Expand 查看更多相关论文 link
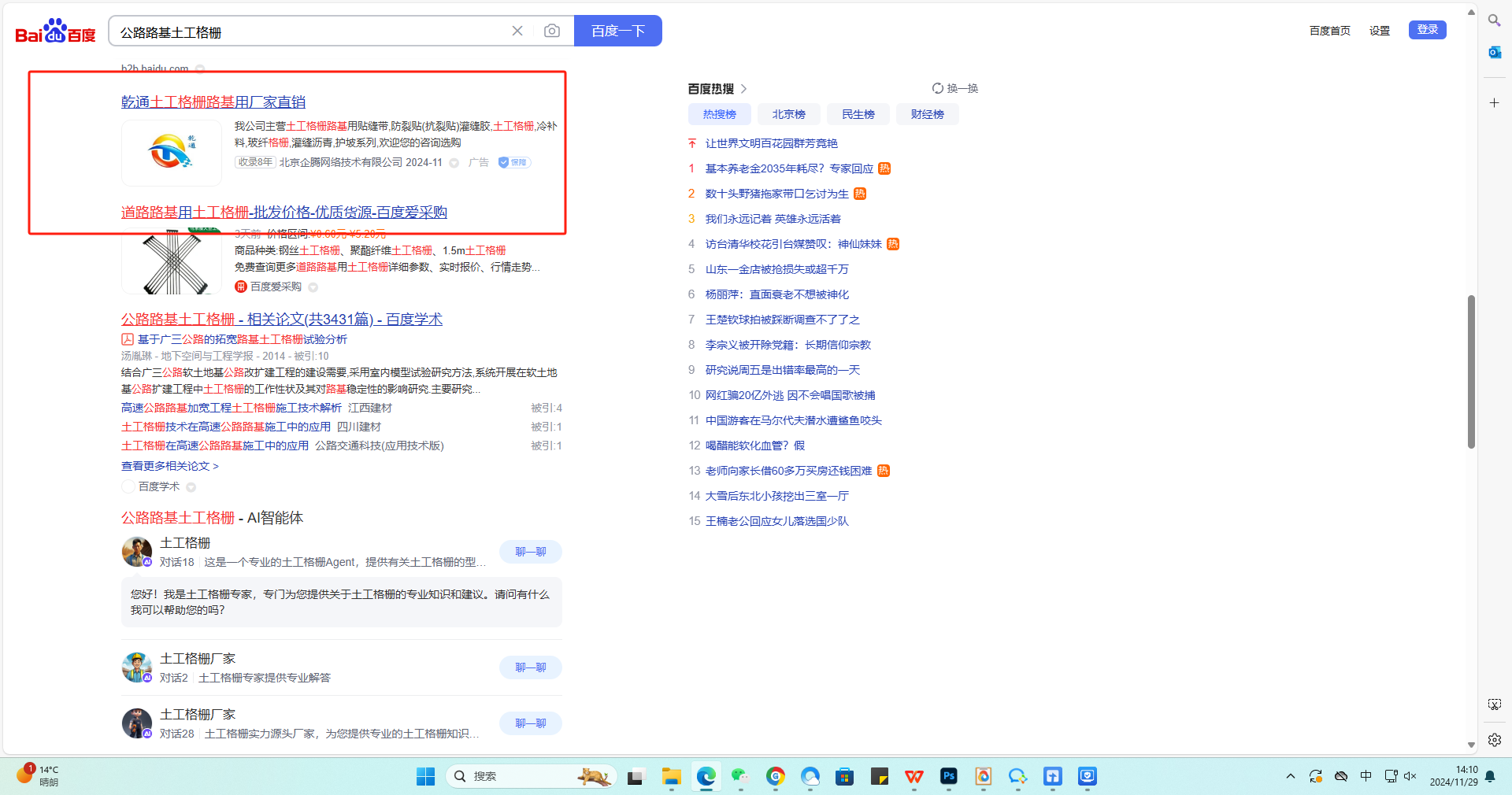 point(169,466)
